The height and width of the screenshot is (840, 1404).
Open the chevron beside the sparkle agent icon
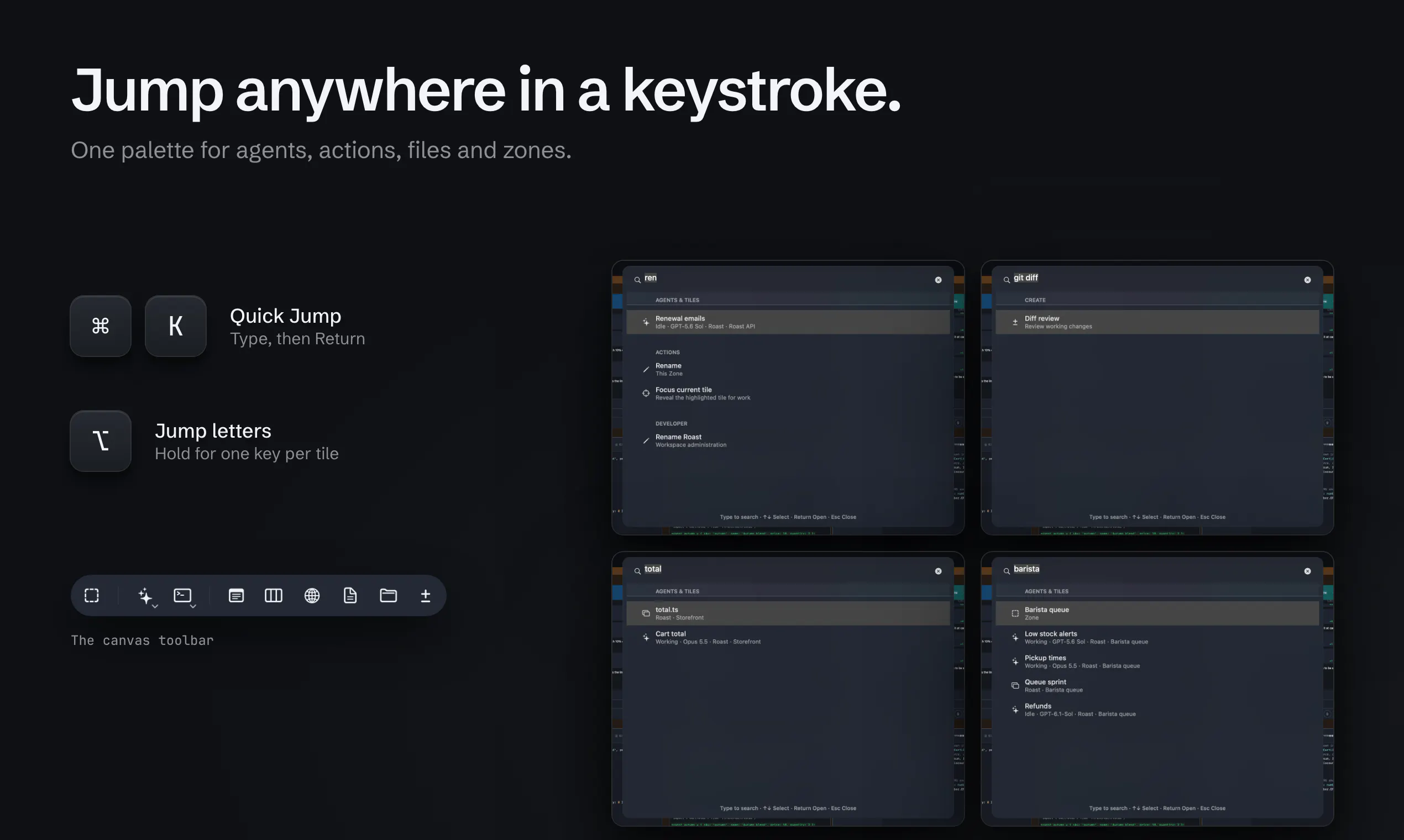click(x=155, y=606)
